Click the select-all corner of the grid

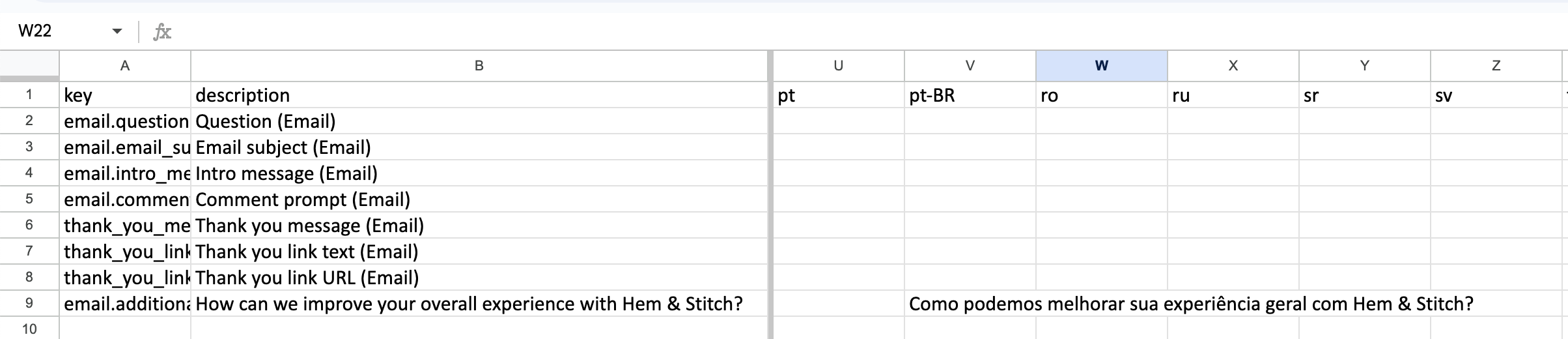click(x=29, y=65)
